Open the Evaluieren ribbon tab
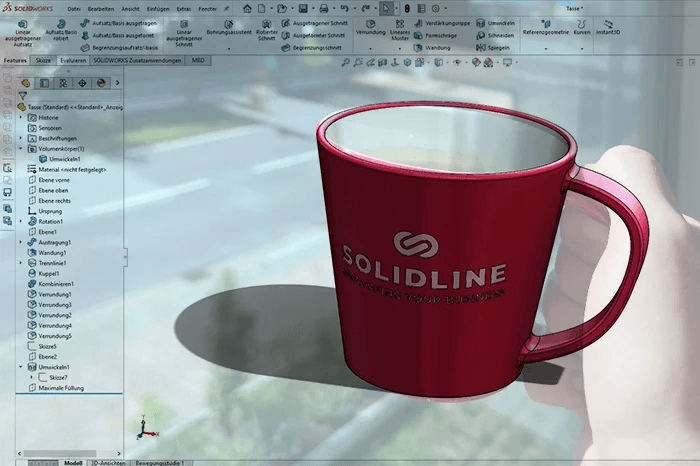This screenshot has width=700, height=466. click(73, 60)
